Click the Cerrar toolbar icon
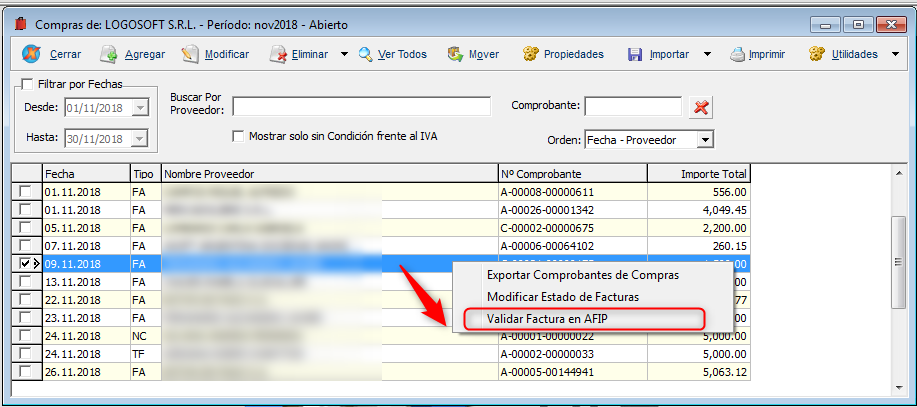 click(31, 54)
